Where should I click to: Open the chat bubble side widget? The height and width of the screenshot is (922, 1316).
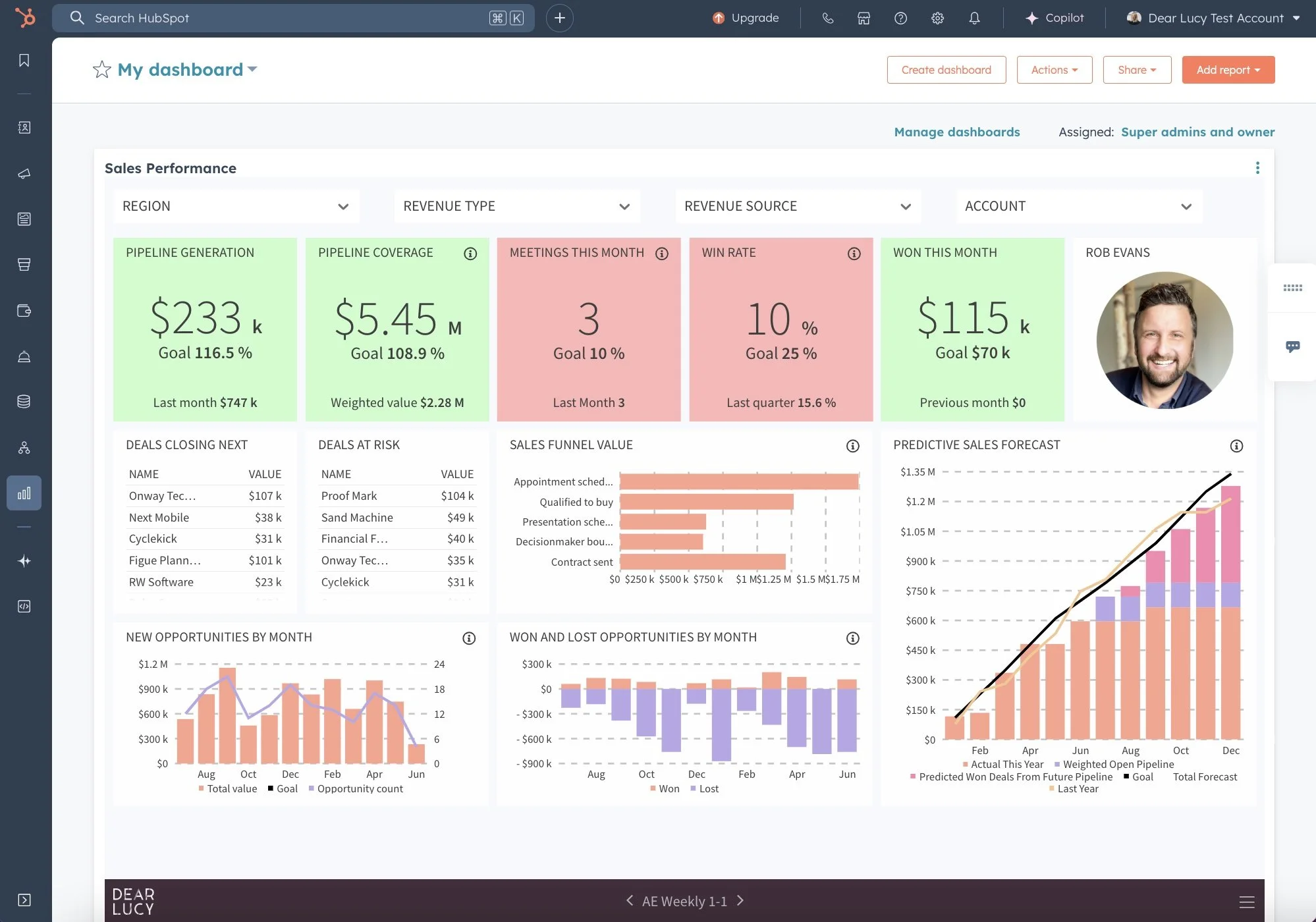click(1292, 346)
